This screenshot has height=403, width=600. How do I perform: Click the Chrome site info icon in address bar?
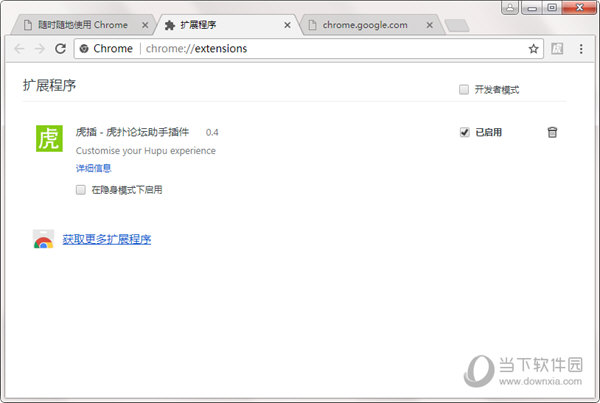[84, 49]
